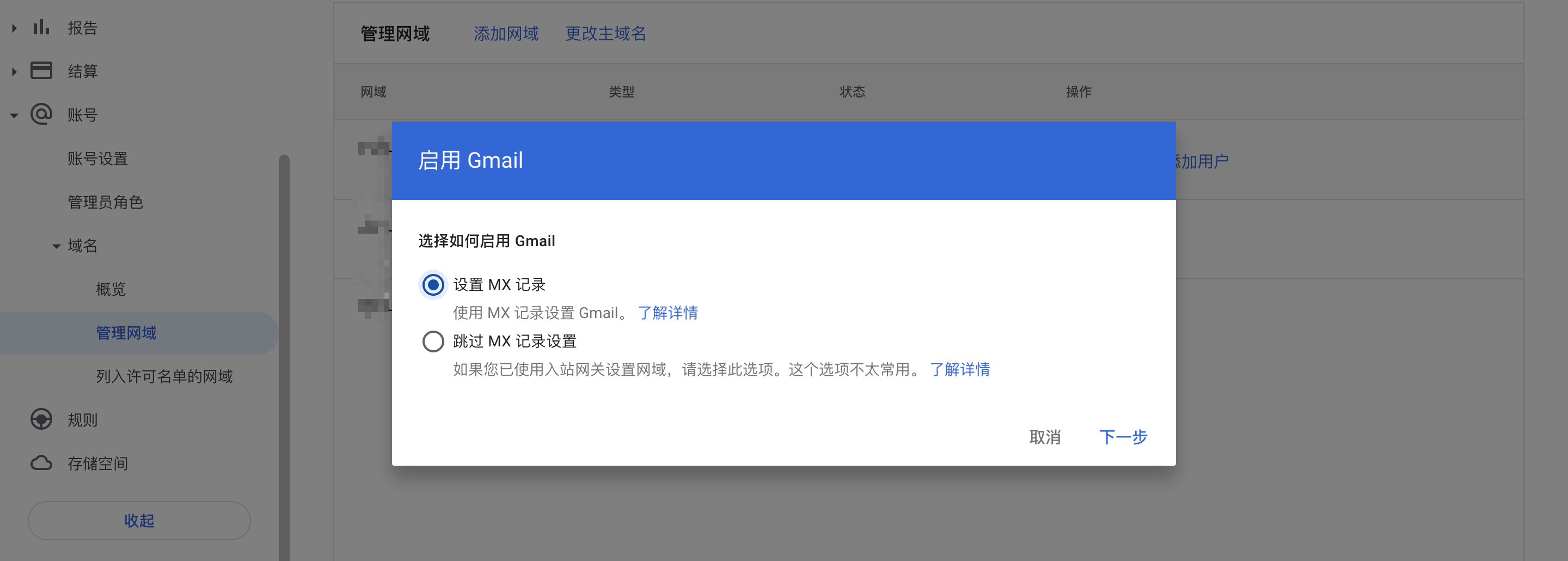Open 了解详情 link for skipping MX setup

tap(960, 369)
